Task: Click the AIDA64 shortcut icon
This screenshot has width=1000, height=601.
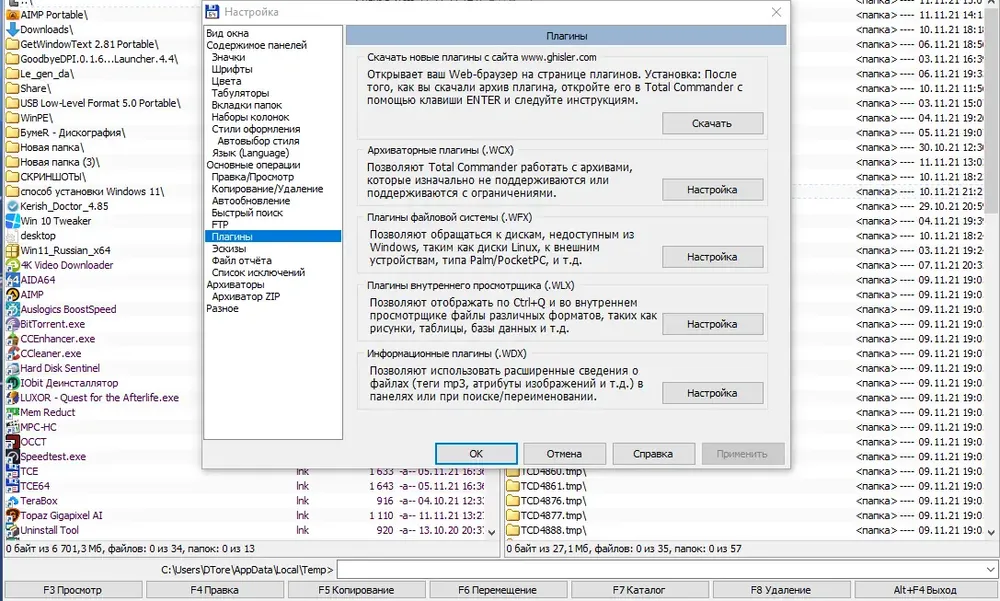Action: (12, 279)
